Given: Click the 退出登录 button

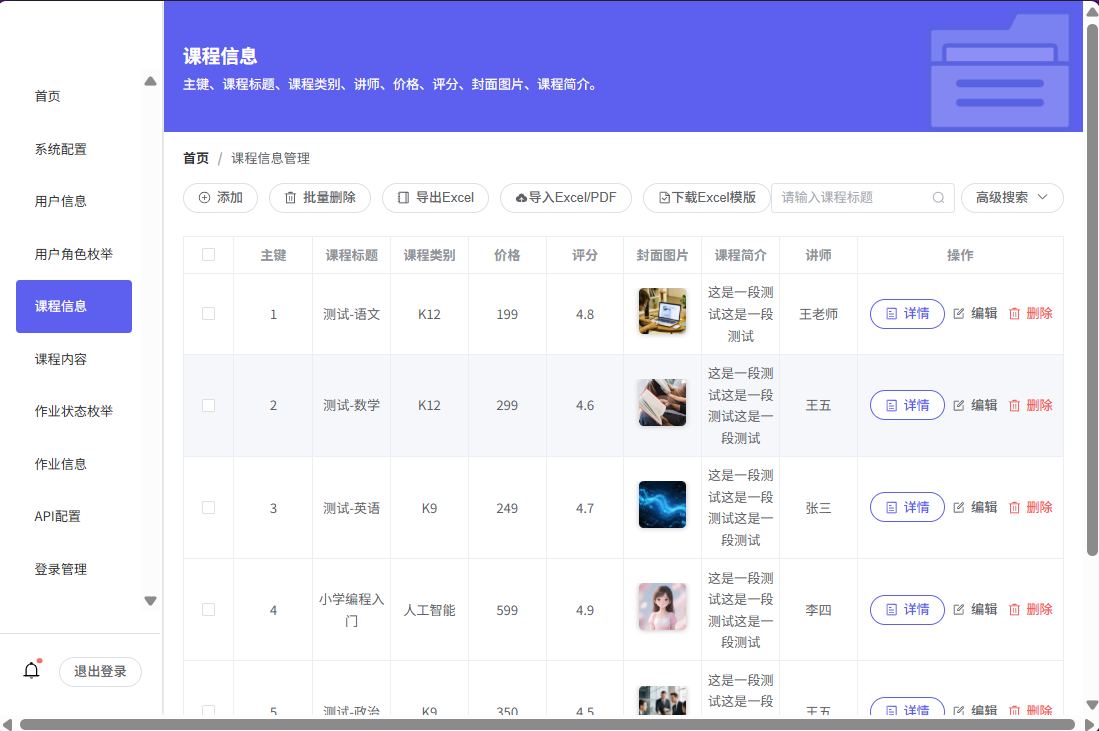Looking at the screenshot, I should (100, 672).
